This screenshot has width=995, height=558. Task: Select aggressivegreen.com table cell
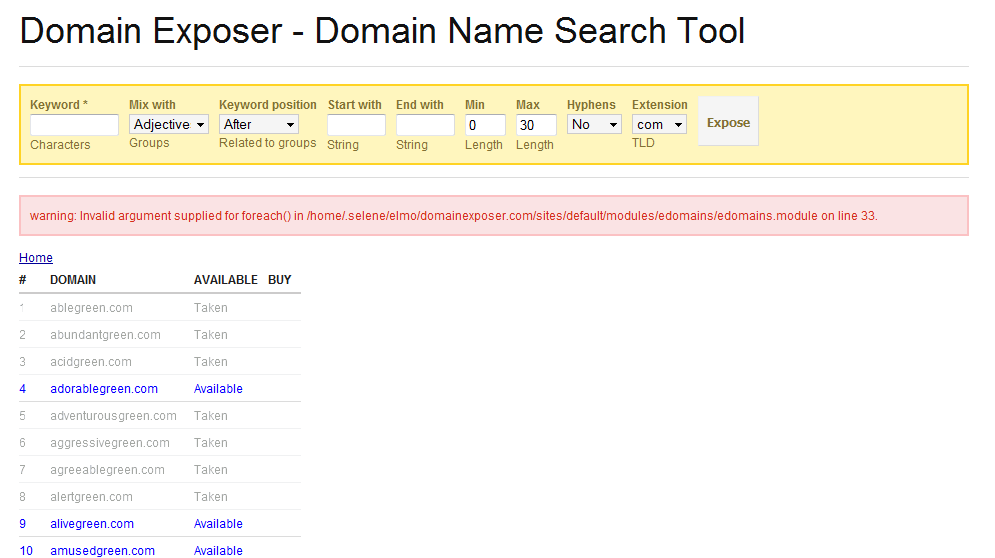coord(110,442)
